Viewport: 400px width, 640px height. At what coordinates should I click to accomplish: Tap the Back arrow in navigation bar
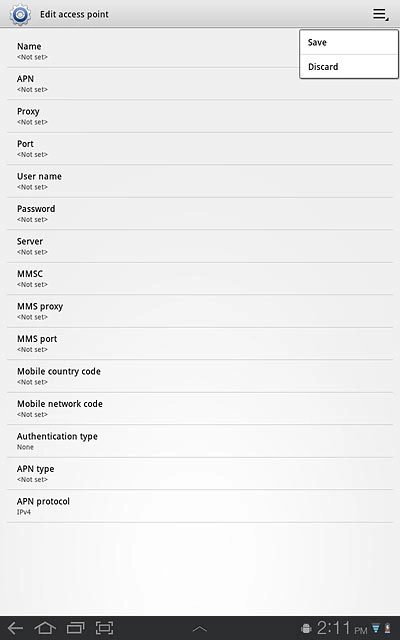pyautogui.click(x=15, y=628)
